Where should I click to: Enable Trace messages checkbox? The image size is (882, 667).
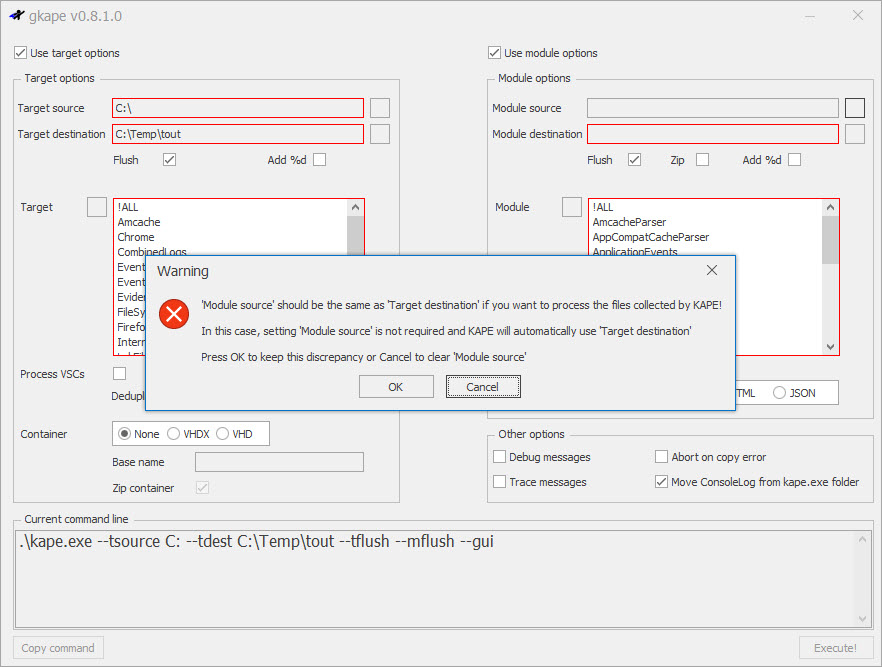tap(499, 482)
